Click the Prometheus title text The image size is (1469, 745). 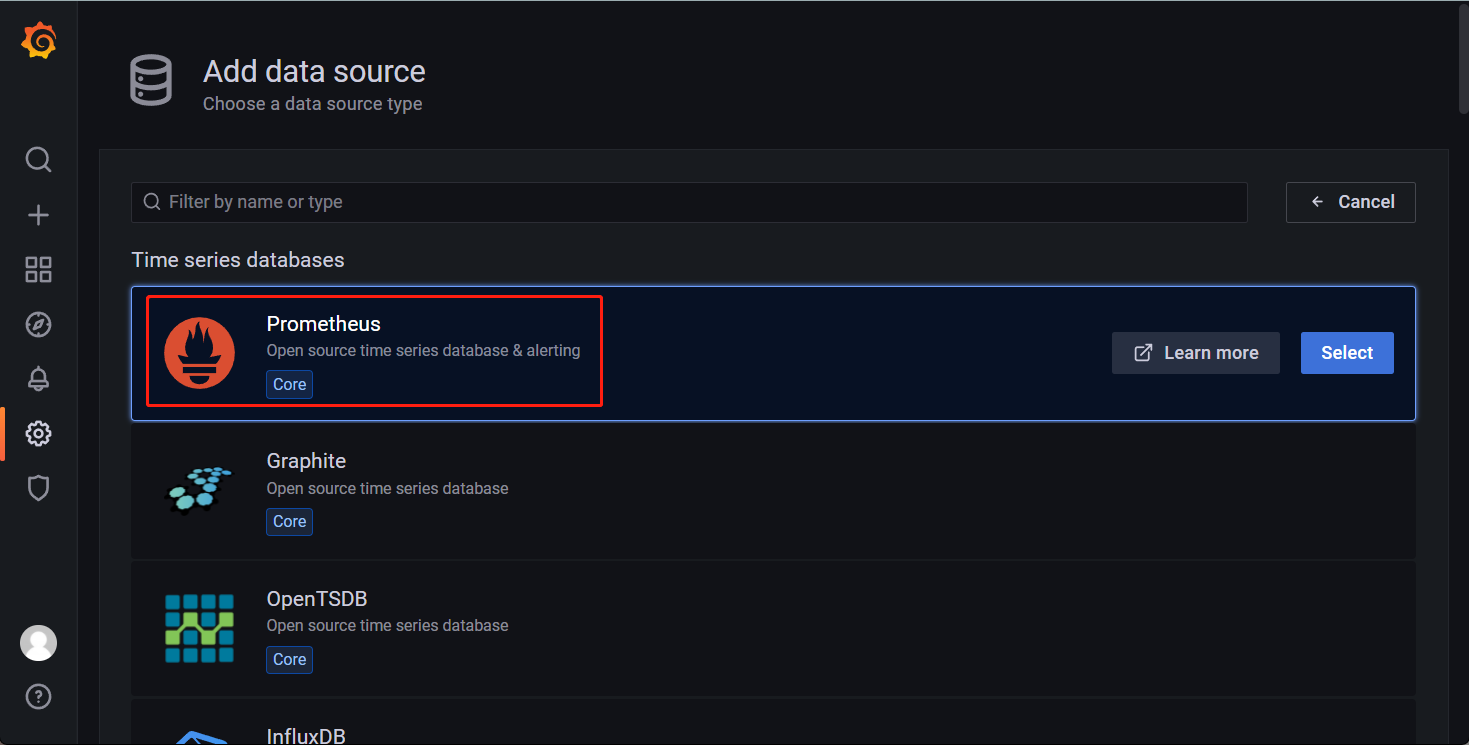coord(323,324)
